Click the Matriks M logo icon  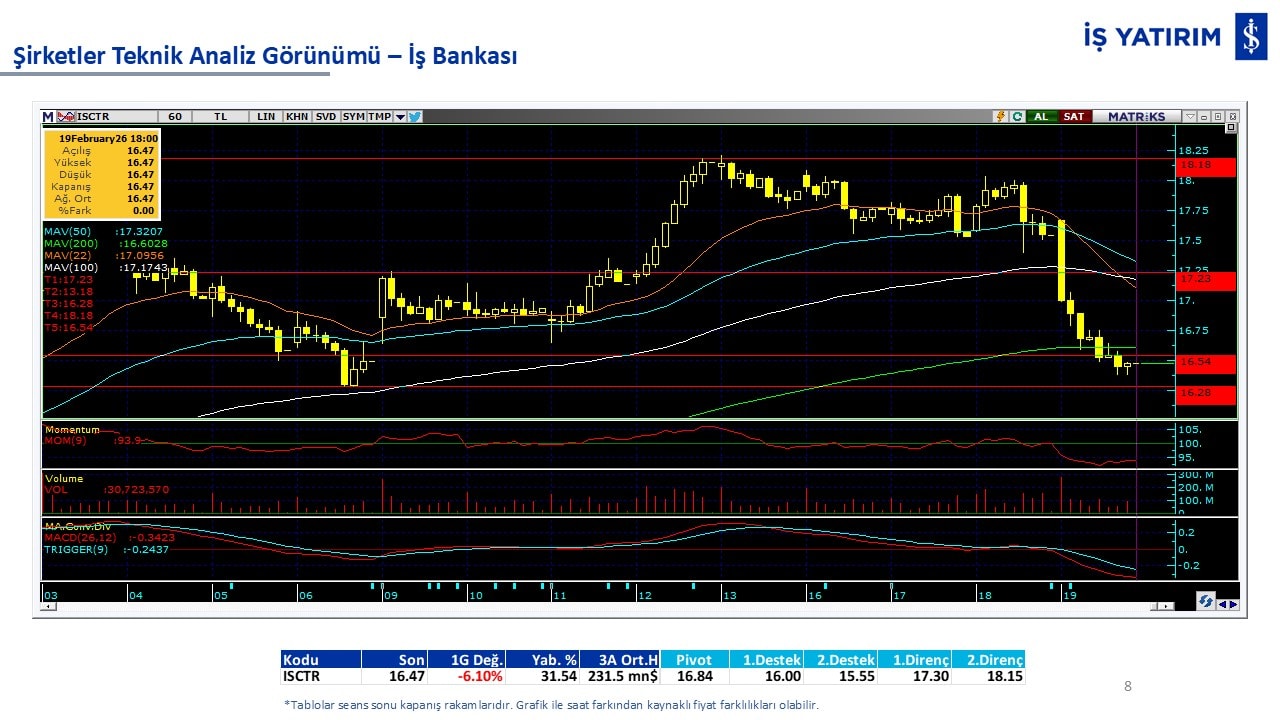tap(48, 117)
